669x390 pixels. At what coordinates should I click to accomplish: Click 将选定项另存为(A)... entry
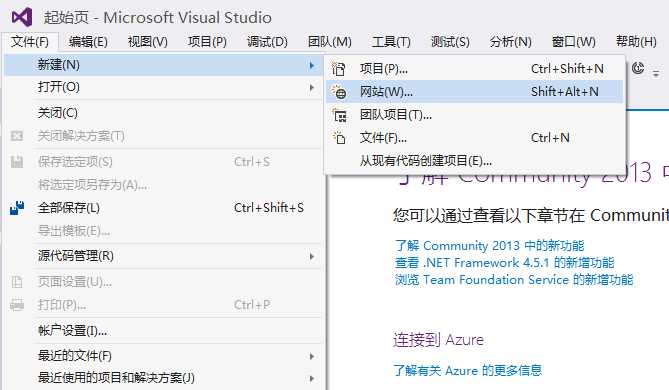pos(163,185)
